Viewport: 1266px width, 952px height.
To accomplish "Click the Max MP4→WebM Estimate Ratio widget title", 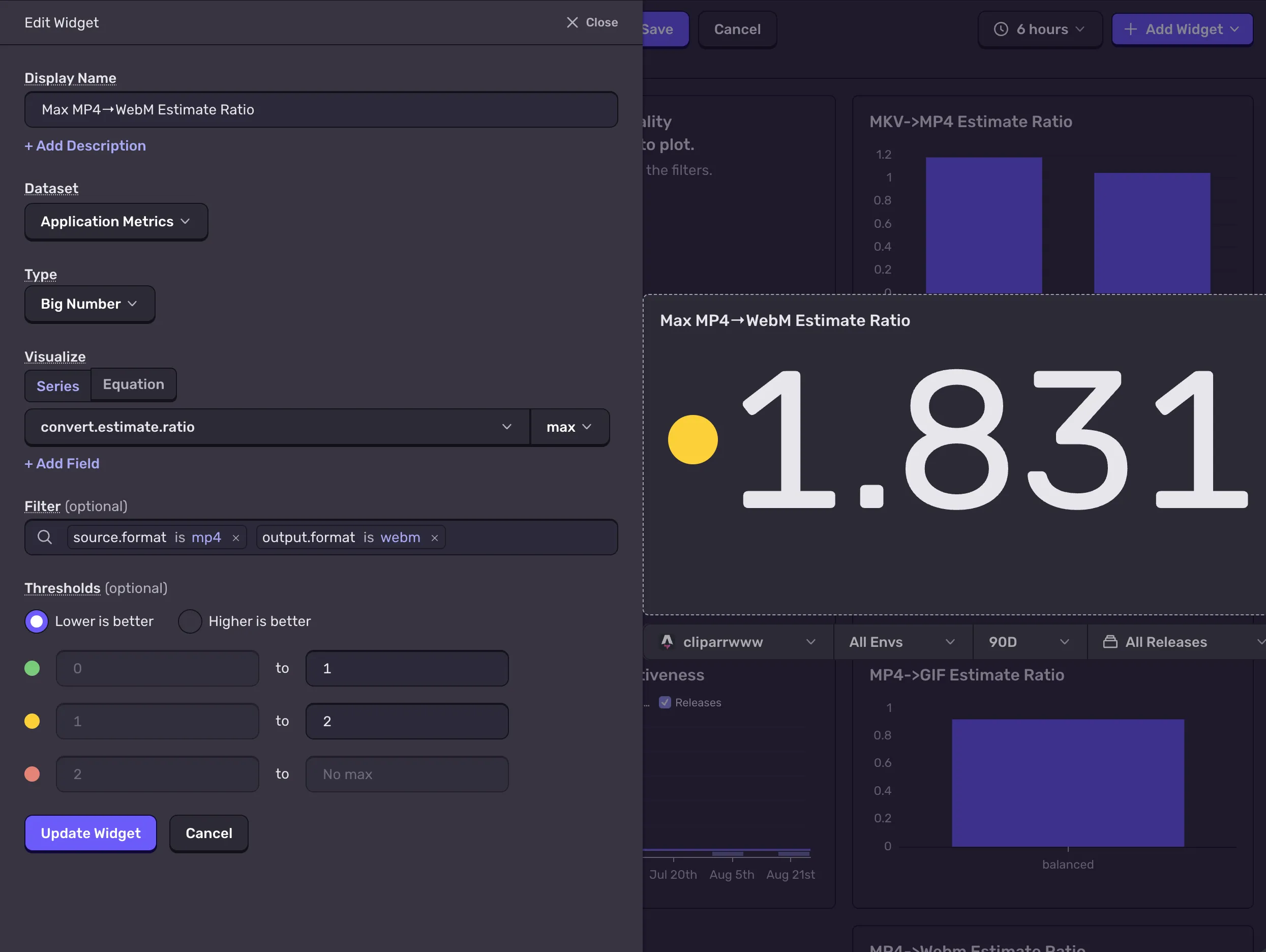I will pos(785,320).
